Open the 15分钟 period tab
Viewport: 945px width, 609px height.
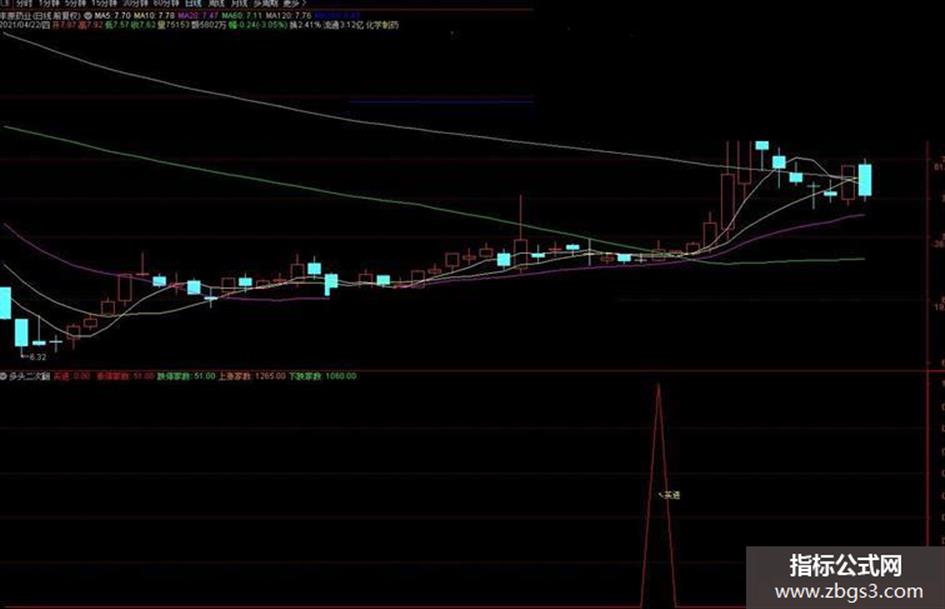pos(105,4)
